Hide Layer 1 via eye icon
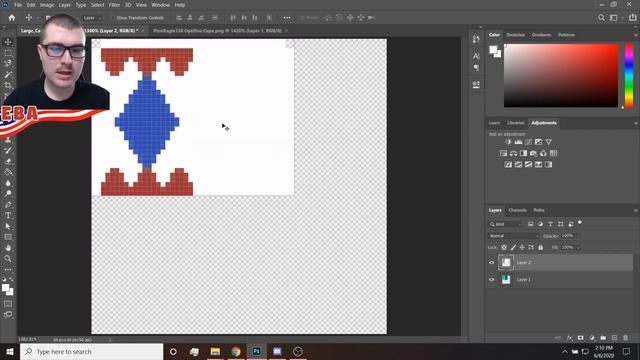 point(491,280)
